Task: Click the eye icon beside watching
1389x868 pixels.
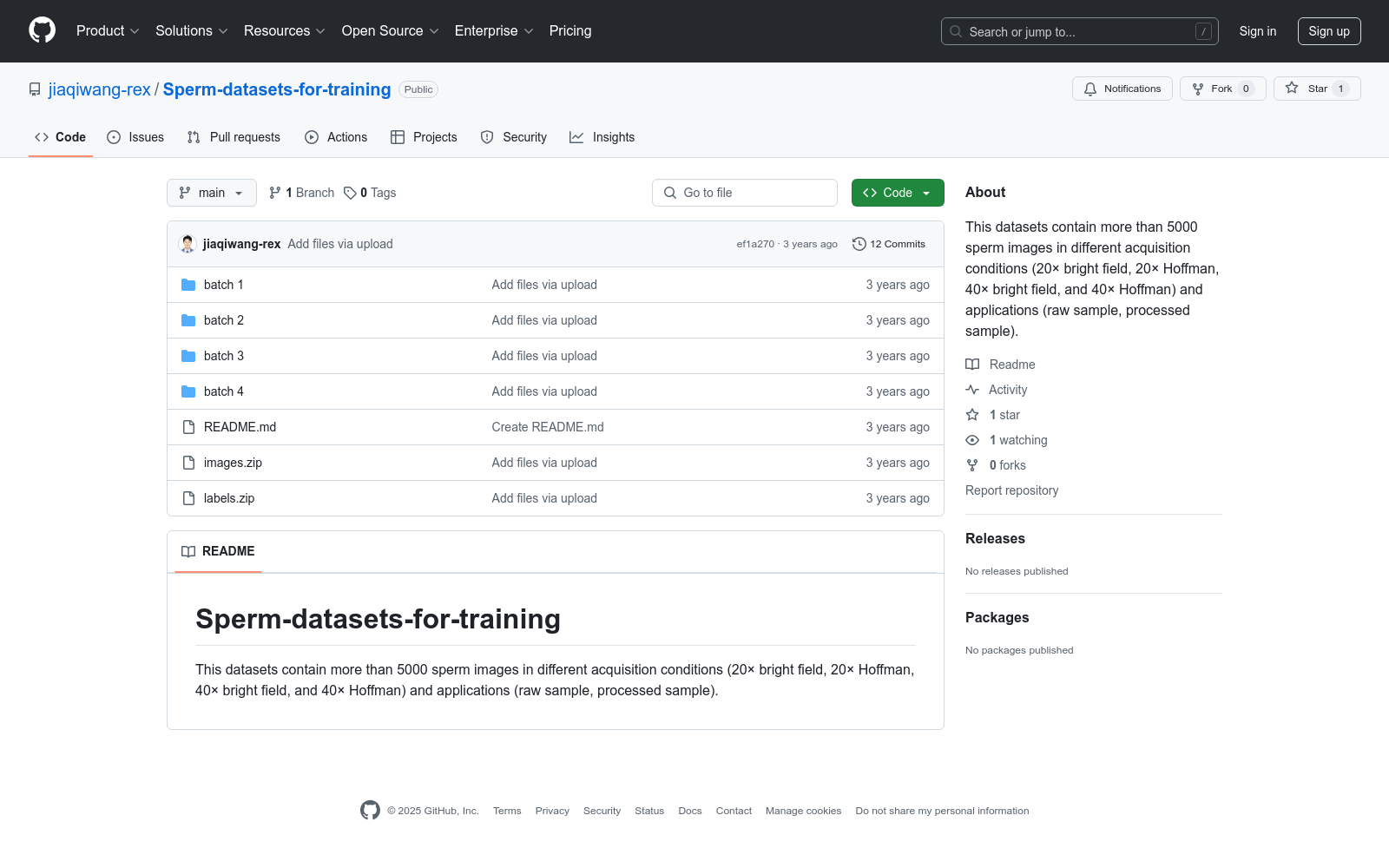Action: (972, 440)
